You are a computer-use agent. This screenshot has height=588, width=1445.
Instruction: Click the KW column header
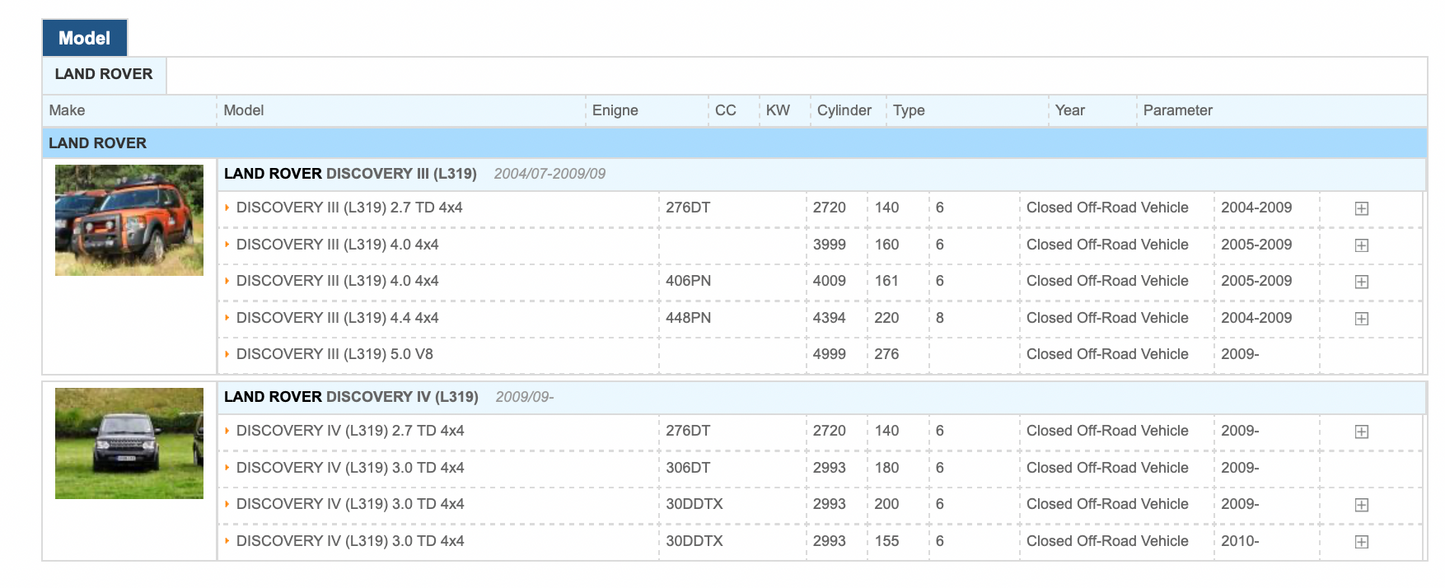778,110
